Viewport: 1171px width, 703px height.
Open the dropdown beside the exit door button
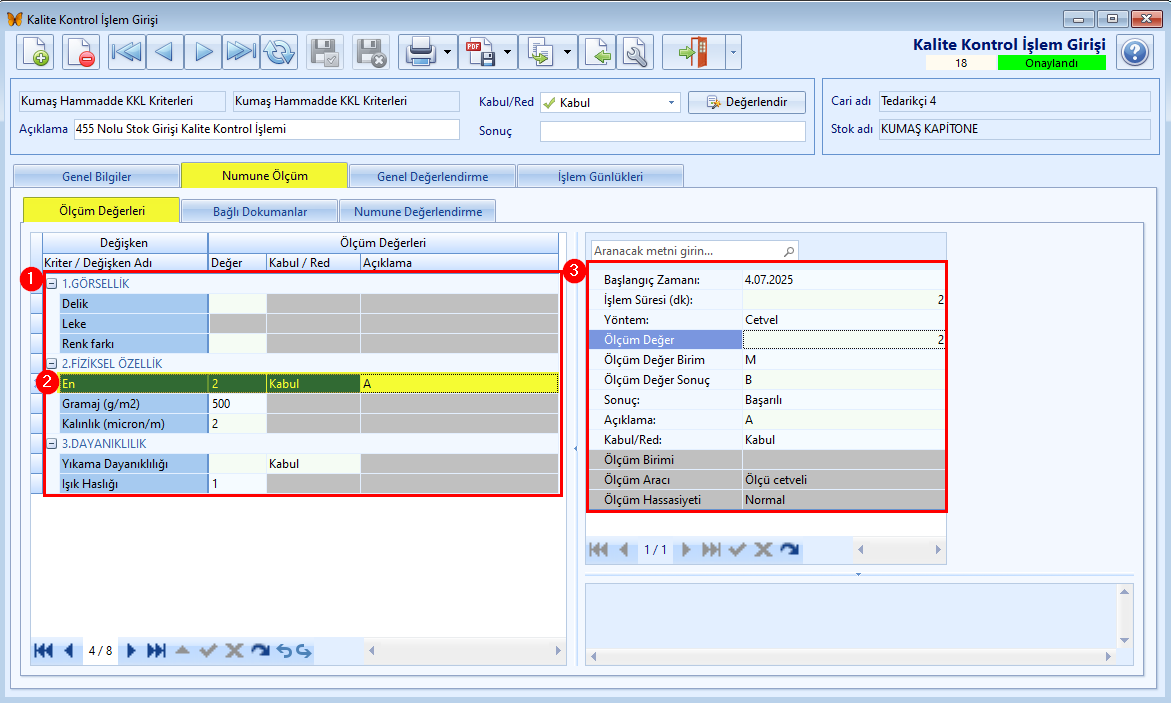coord(733,52)
